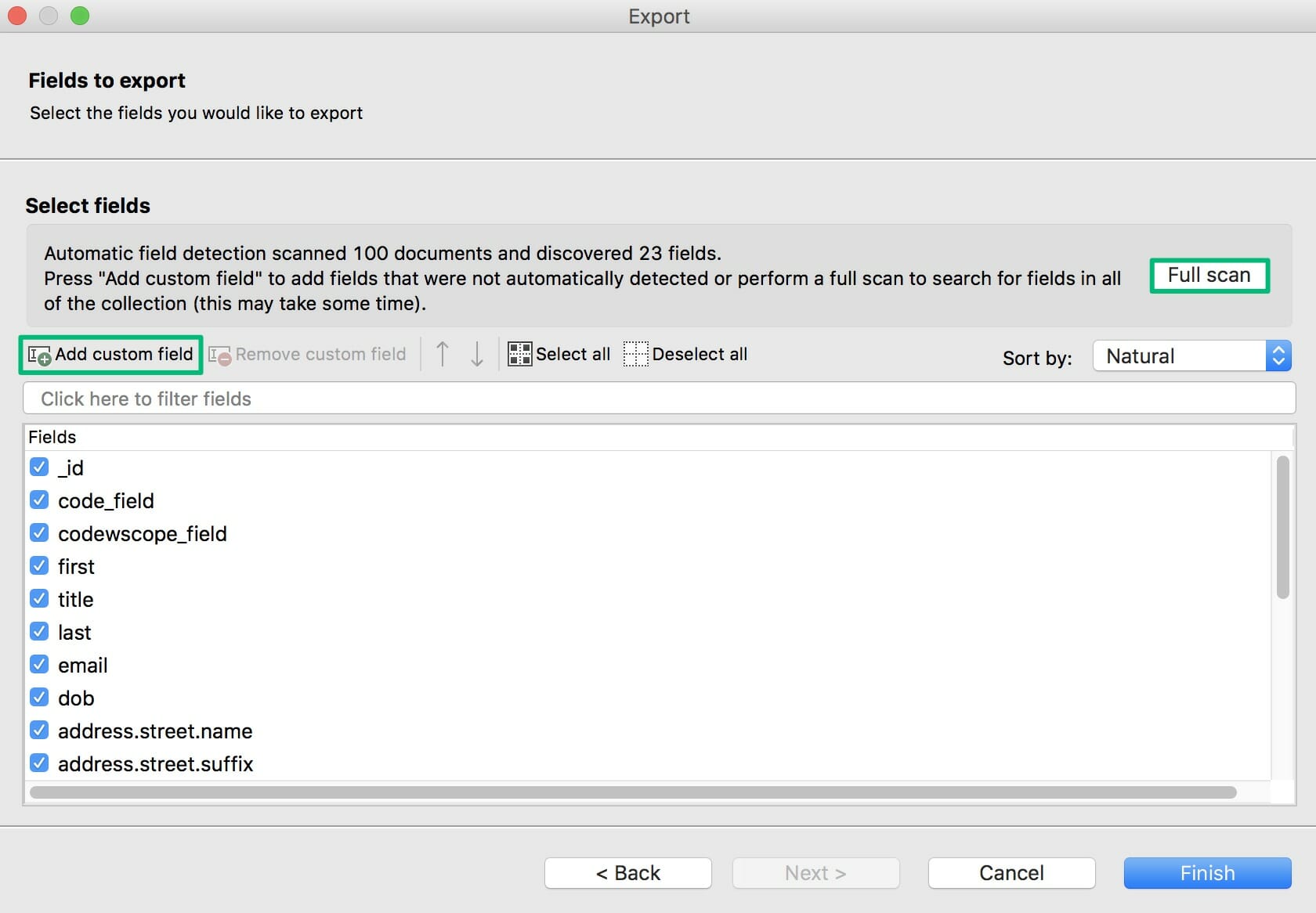Select the dob field row
Screen dimensions: 1316x913
pyautogui.click(x=77, y=698)
